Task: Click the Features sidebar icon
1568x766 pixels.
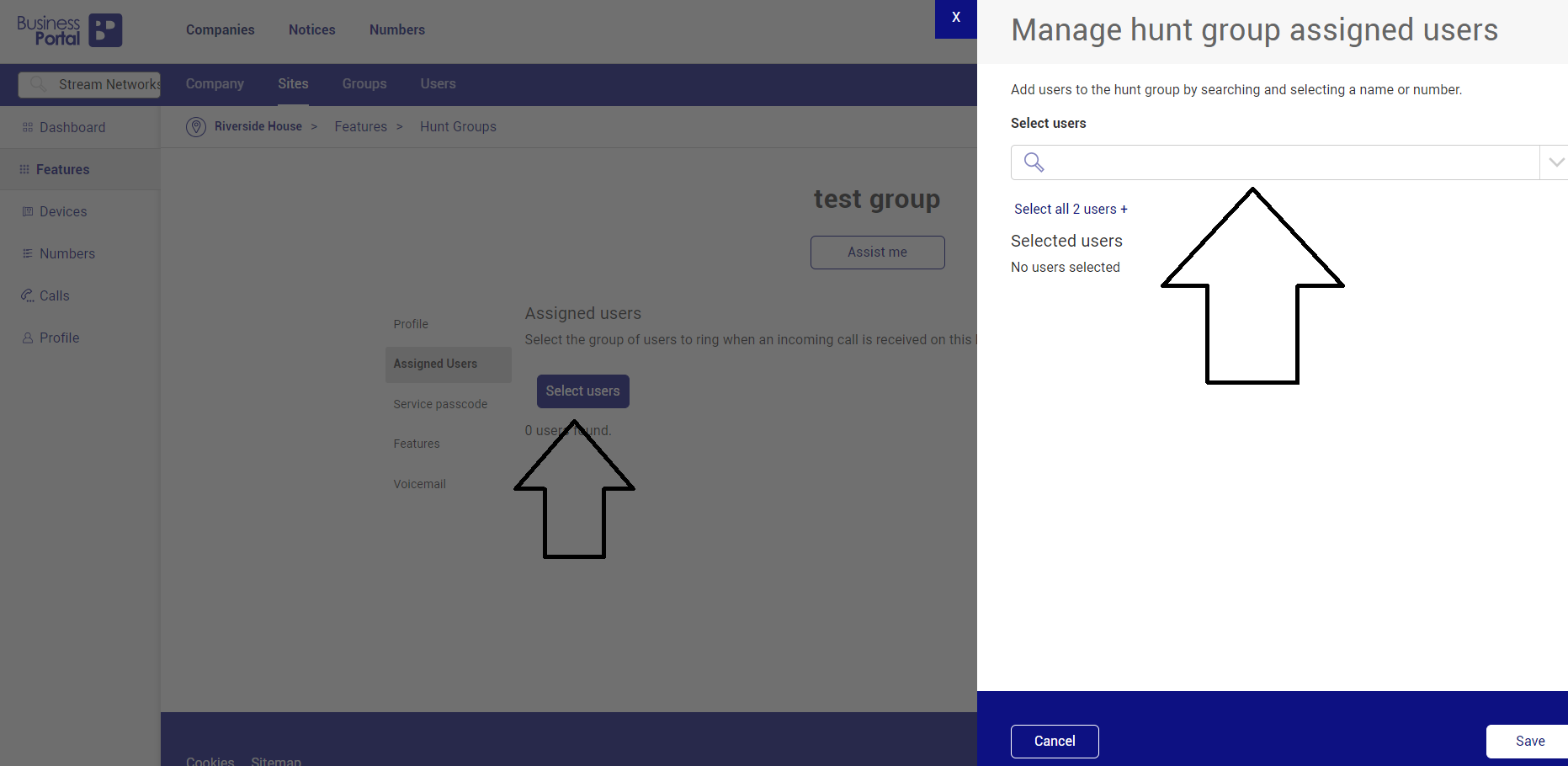Action: (x=24, y=169)
